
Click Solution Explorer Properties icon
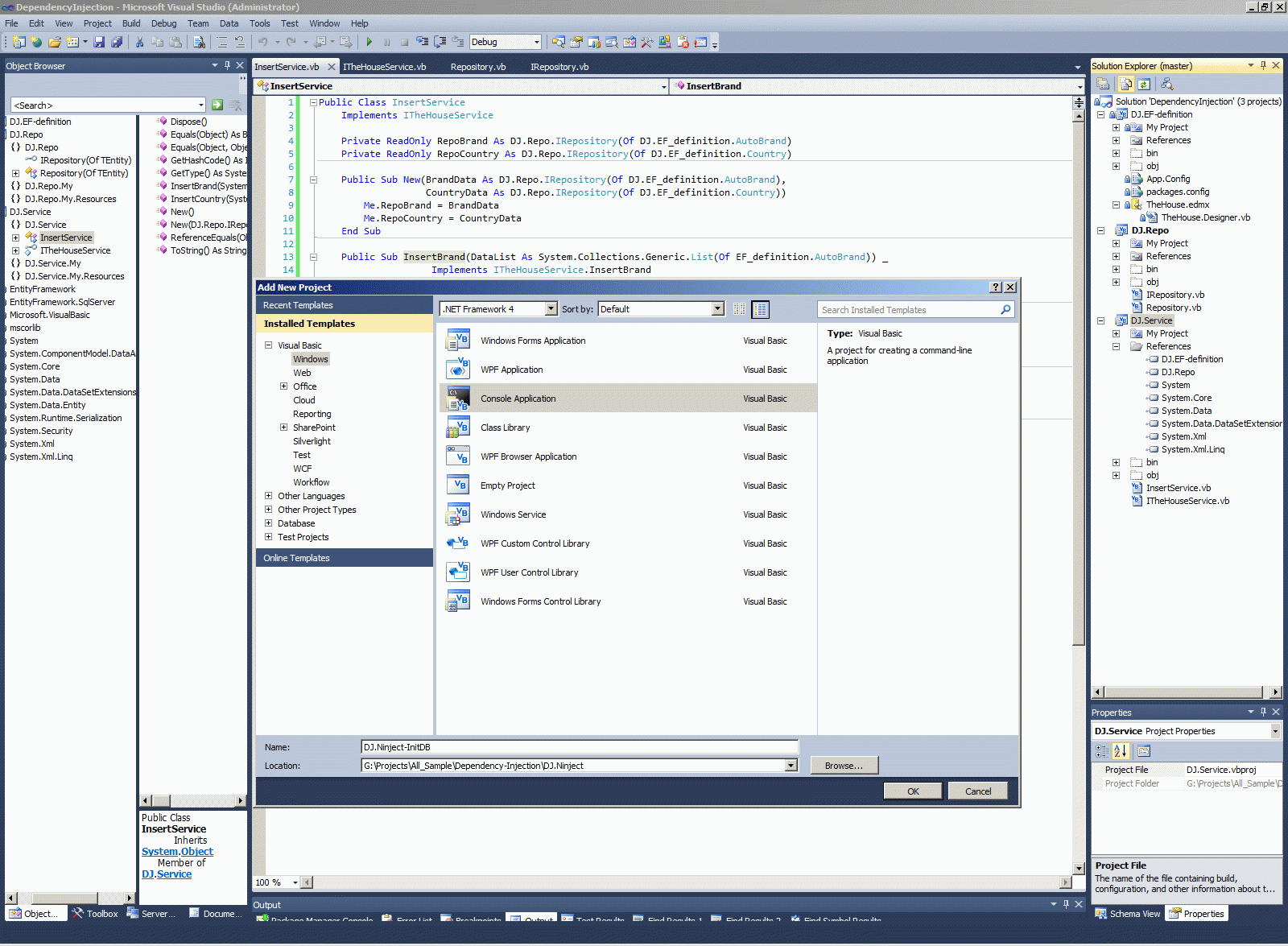(x=1104, y=84)
